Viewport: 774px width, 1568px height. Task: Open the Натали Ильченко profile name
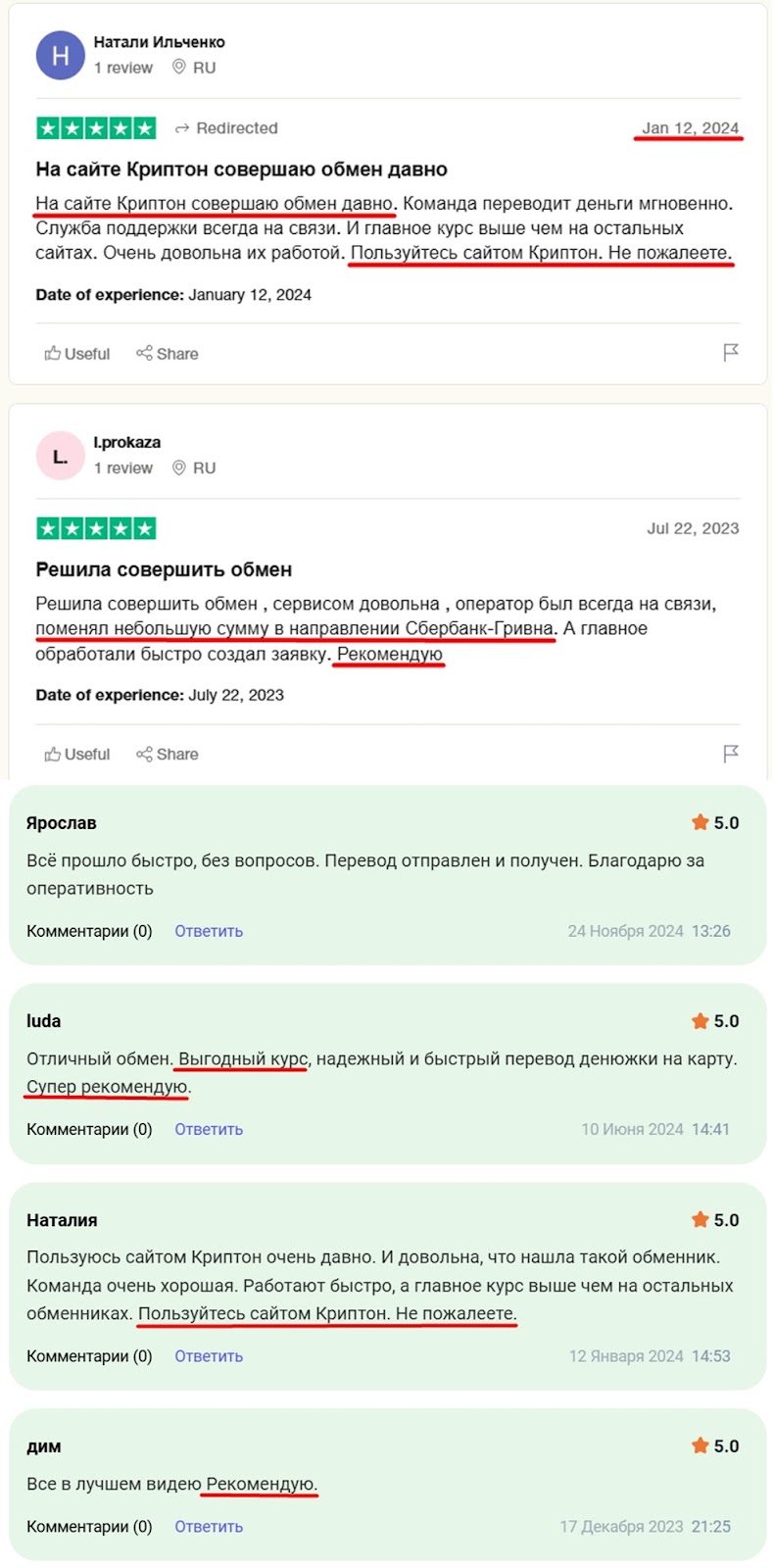[x=159, y=42]
